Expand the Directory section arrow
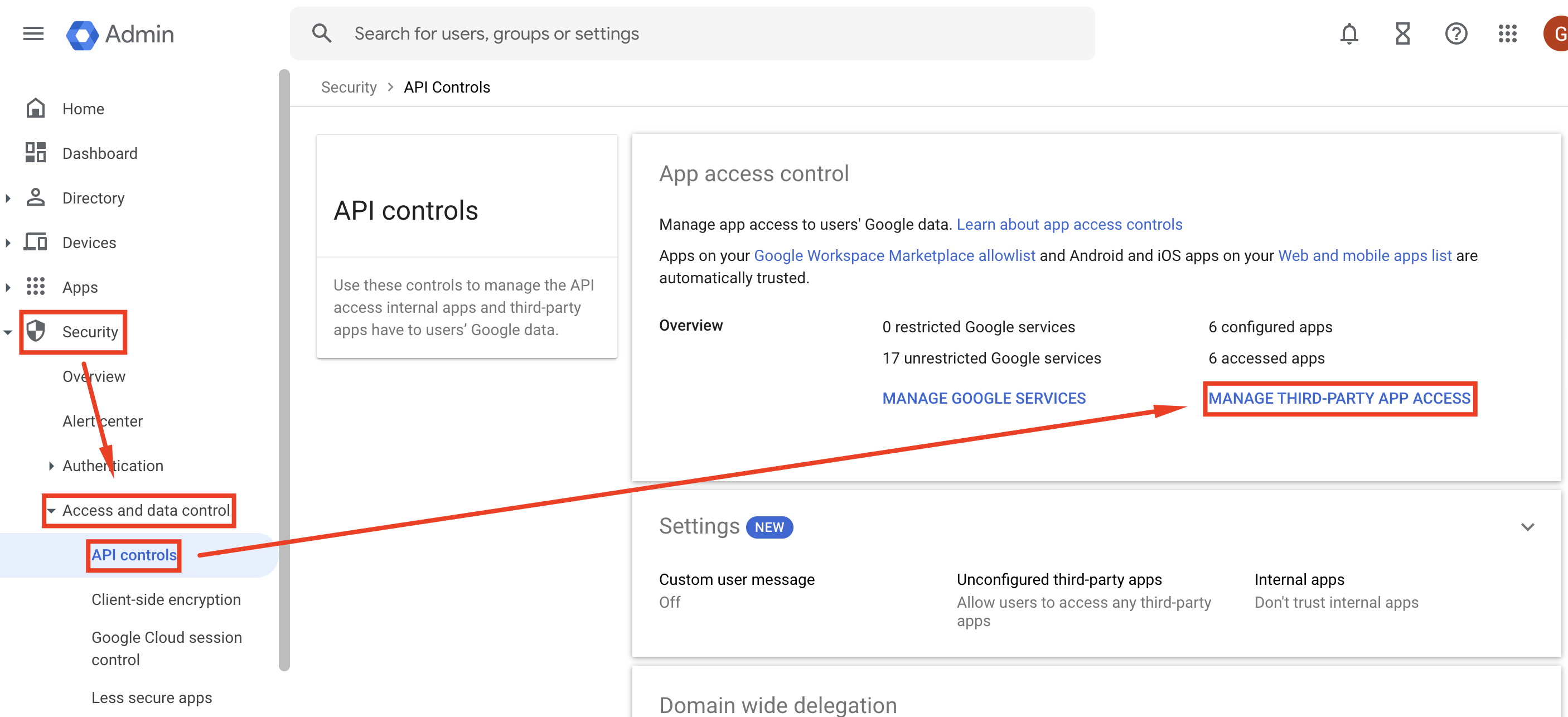 tap(8, 198)
